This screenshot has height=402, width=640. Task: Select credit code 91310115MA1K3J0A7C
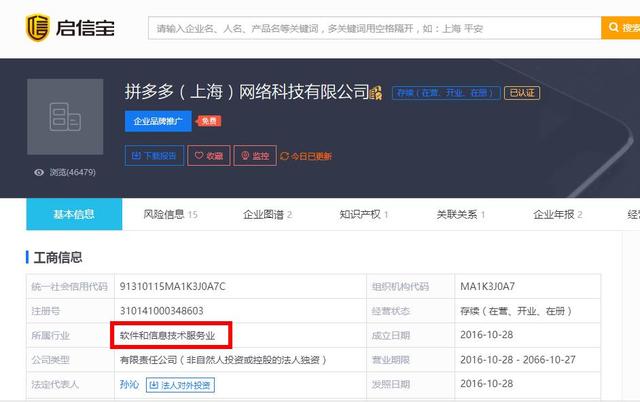click(173, 287)
